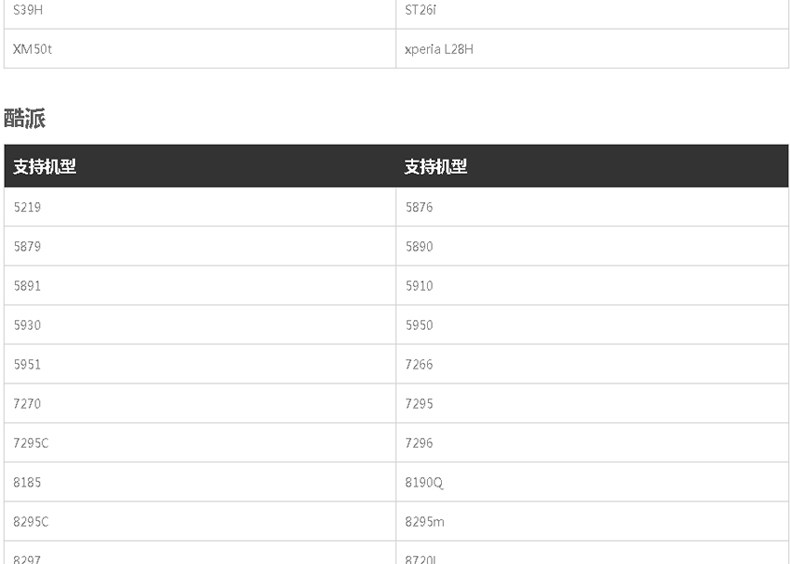The image size is (790, 564).
Task: Click the 5876 model entry
Action: pyautogui.click(x=419, y=207)
